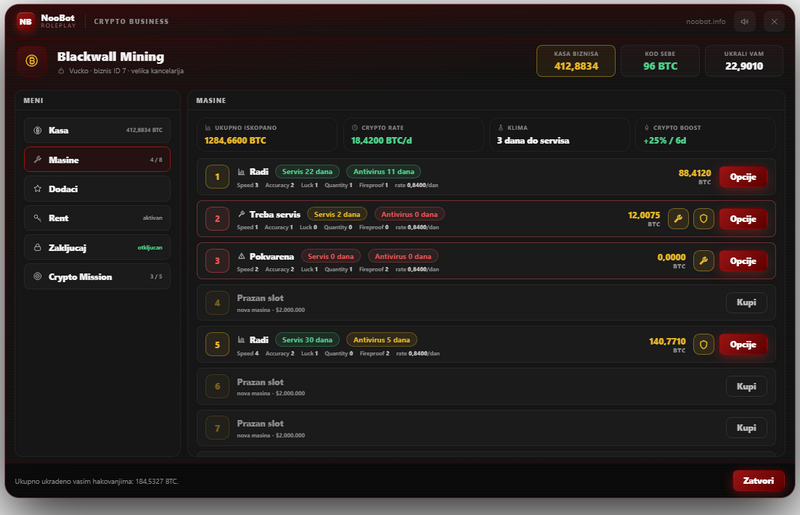Click the lock icon in the Zakljucaj menu item
Screen dimensions: 800x515
pyautogui.click(x=37, y=248)
